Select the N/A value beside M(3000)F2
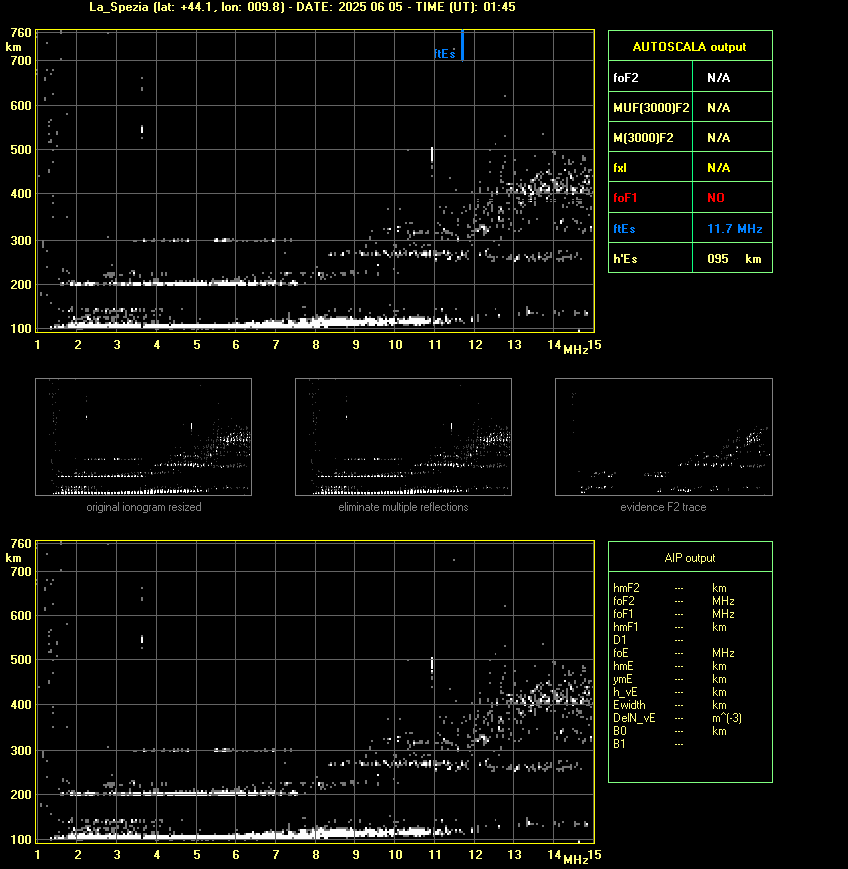The height and width of the screenshot is (869, 848). (x=718, y=137)
